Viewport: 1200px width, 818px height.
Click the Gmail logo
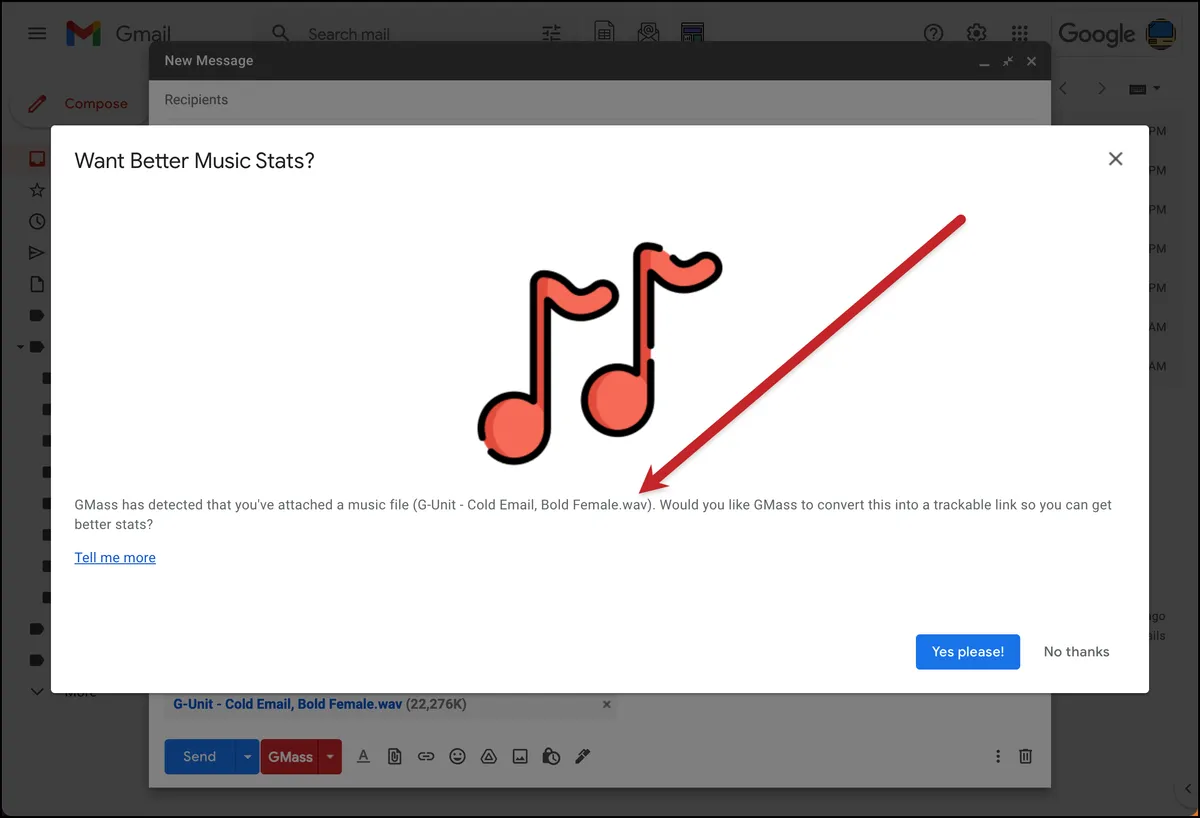pyautogui.click(x=118, y=33)
